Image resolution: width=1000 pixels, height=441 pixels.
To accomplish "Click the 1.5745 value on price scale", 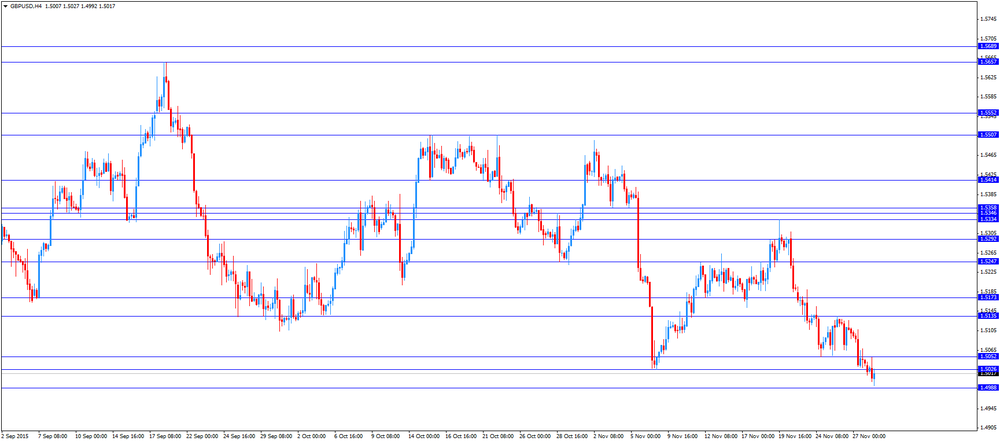I will (987, 19).
